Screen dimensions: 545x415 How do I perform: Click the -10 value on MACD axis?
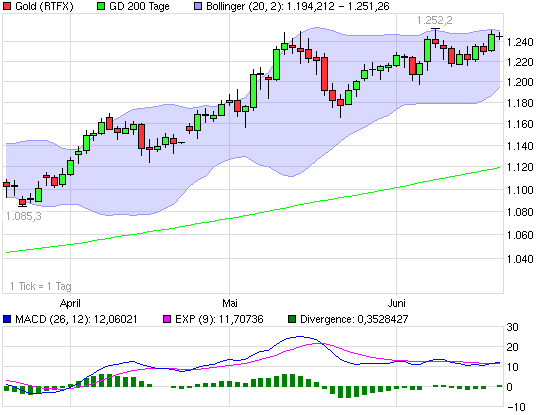click(516, 406)
